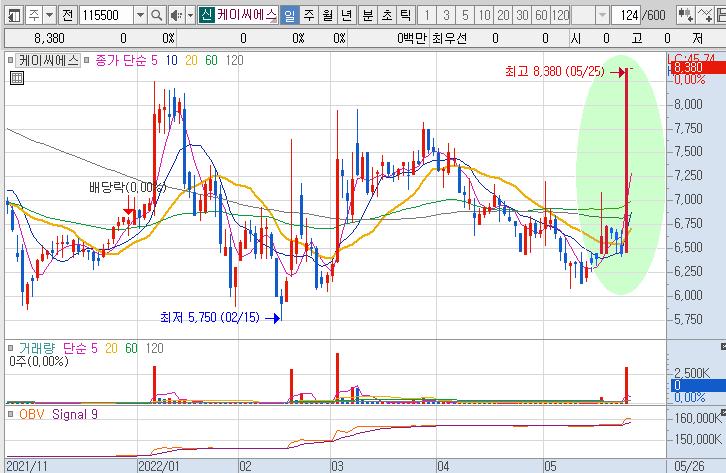Click 종가 단순 moving average legend
This screenshot has height=473, width=726.
[121, 60]
